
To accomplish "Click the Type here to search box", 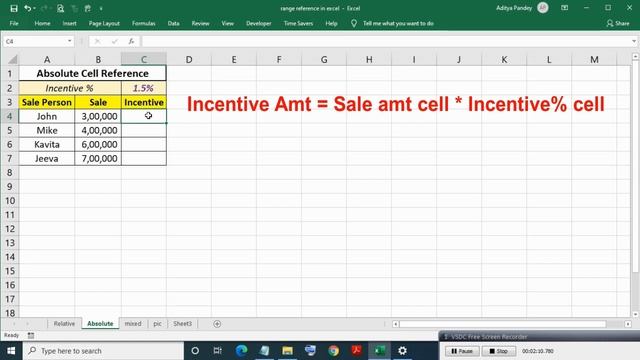I will 103,351.
